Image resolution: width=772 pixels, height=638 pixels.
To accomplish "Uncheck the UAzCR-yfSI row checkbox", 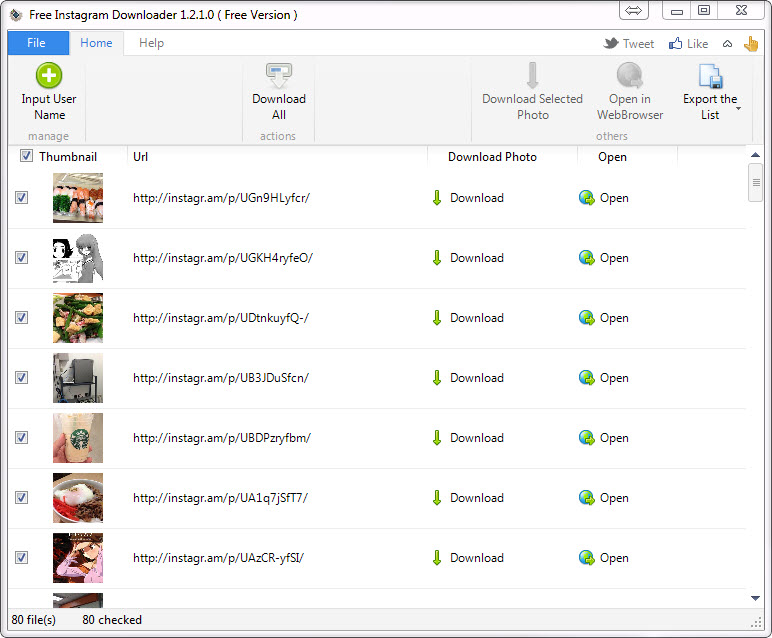I will (x=21, y=558).
